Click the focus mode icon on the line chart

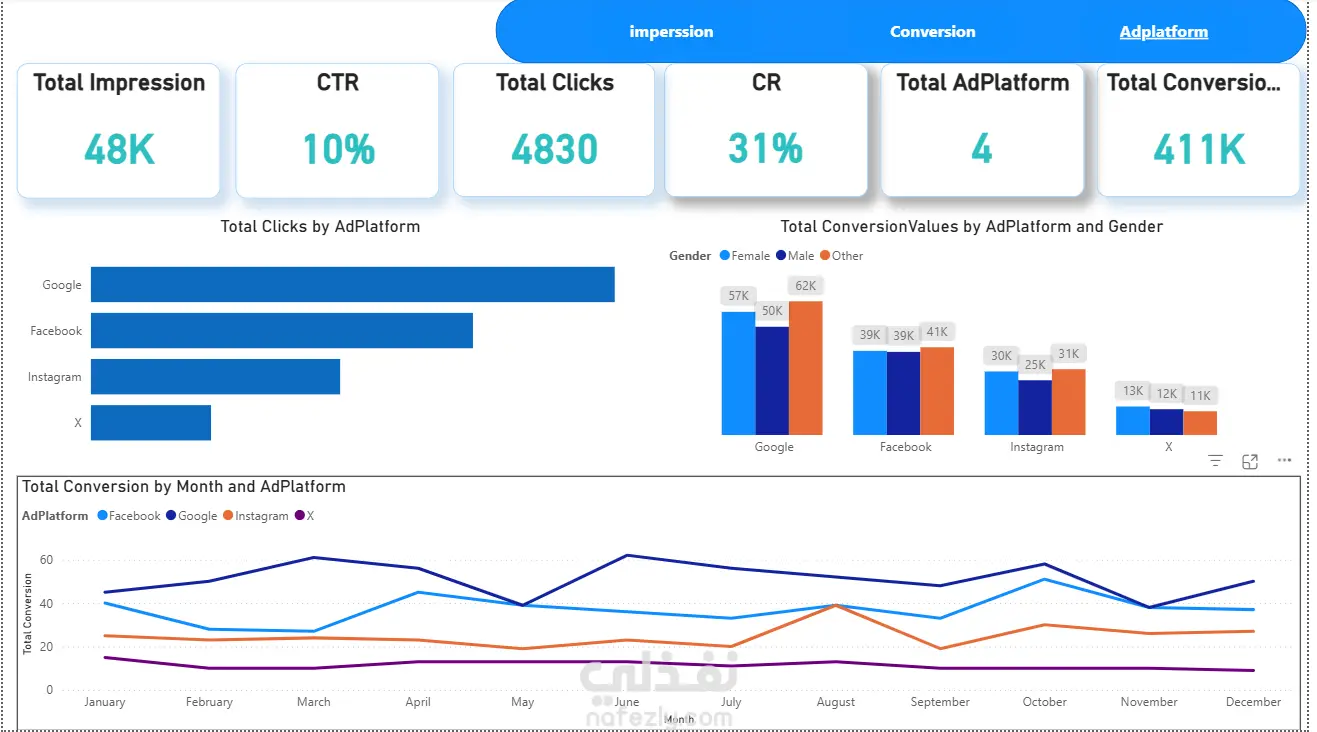[x=1250, y=461]
